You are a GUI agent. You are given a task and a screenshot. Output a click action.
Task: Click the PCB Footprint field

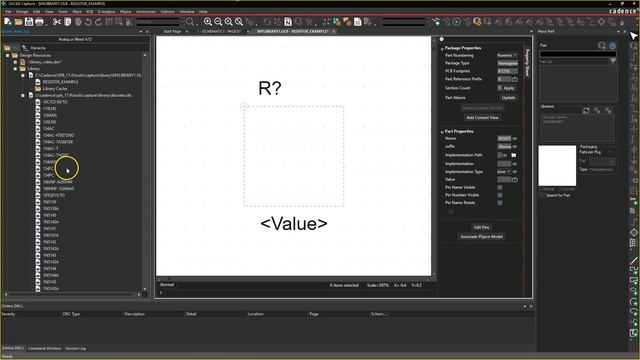click(507, 71)
